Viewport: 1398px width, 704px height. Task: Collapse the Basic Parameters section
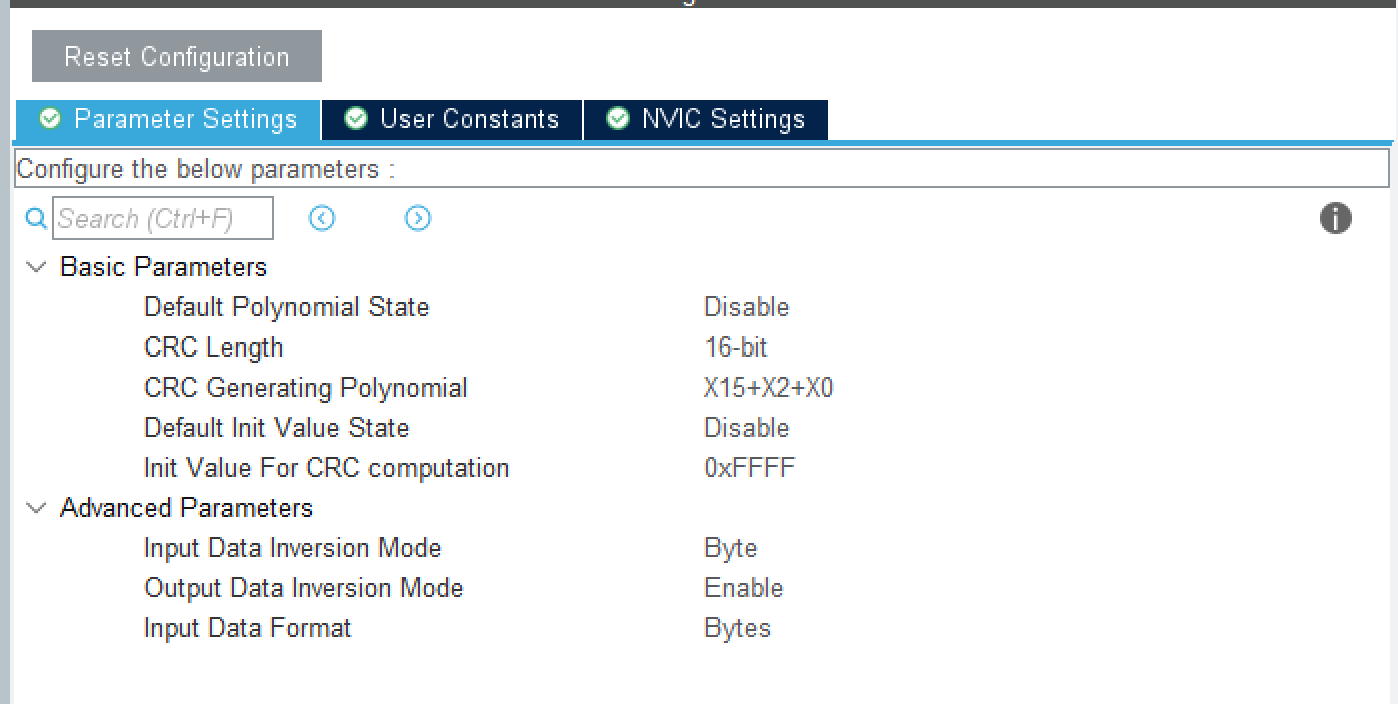pyautogui.click(x=36, y=267)
